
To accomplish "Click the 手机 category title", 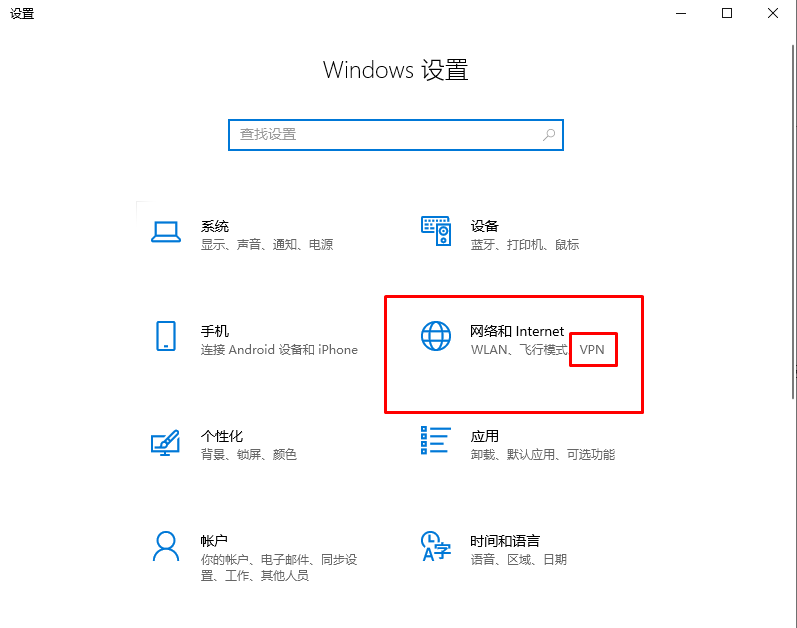I will (x=214, y=331).
